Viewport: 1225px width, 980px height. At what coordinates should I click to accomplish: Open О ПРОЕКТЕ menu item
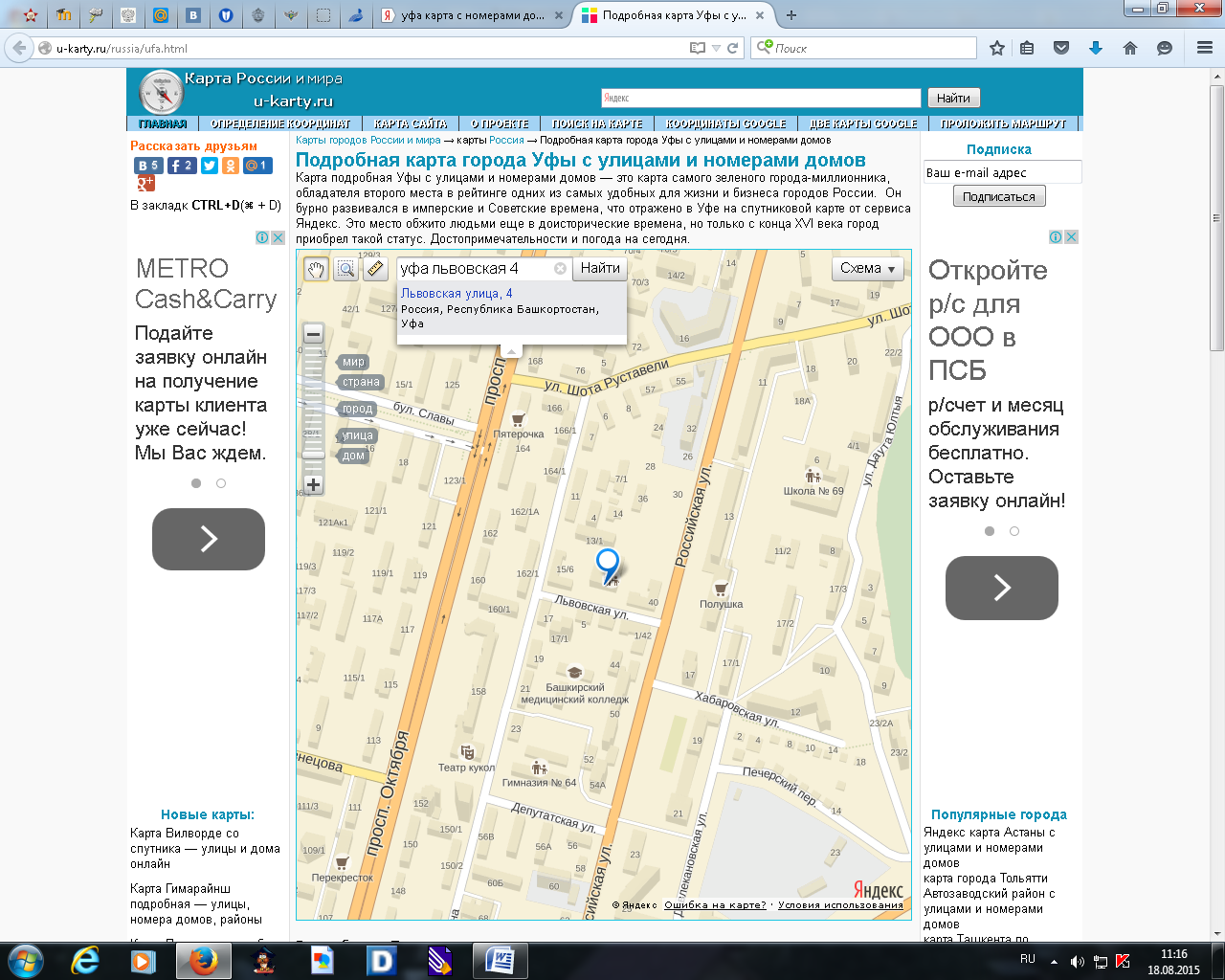(x=500, y=123)
